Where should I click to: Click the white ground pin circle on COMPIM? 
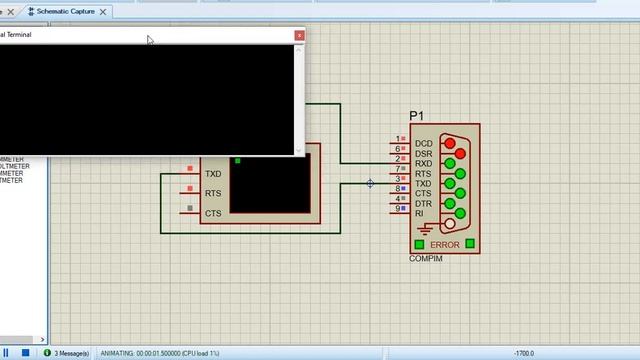pos(450,224)
